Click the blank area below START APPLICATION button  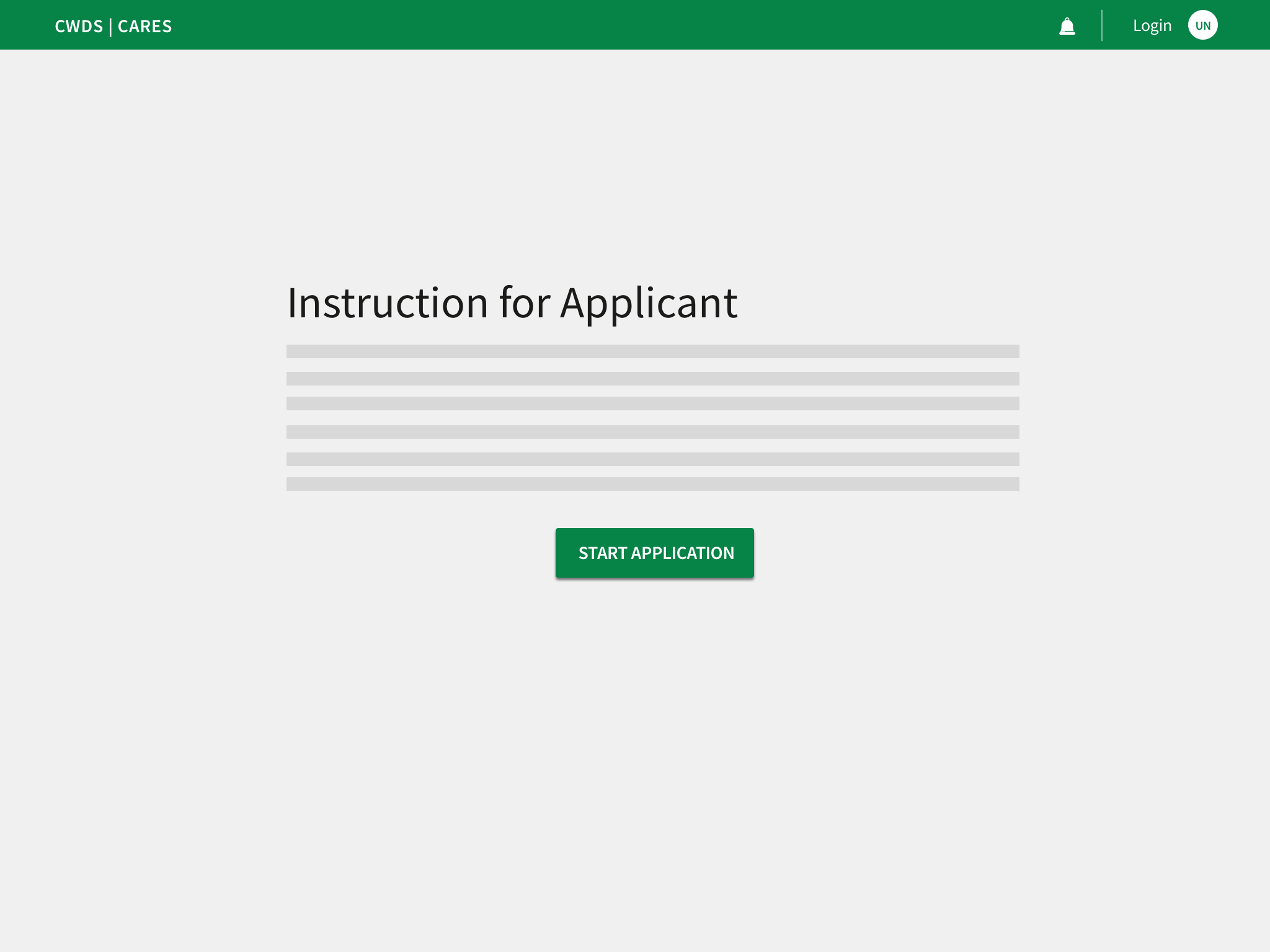[x=654, y=744]
